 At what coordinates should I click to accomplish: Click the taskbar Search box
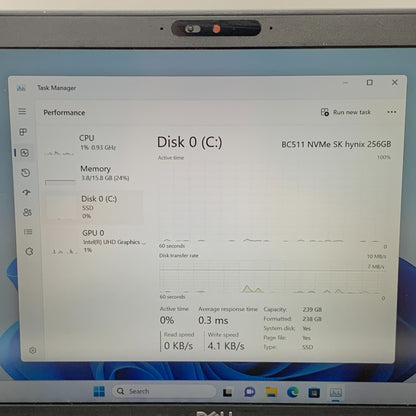coord(165,391)
